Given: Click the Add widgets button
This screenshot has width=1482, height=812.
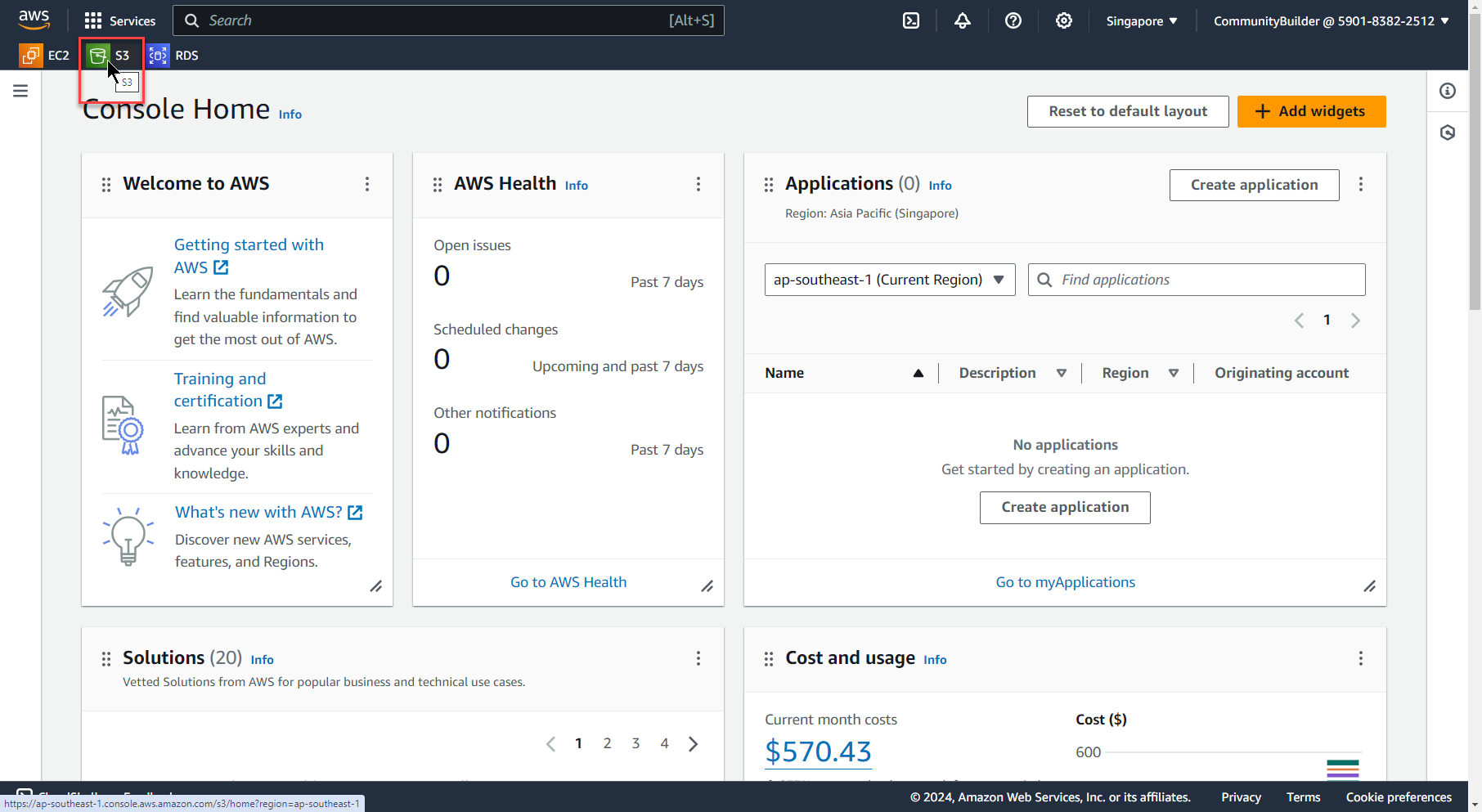Looking at the screenshot, I should coord(1311,111).
